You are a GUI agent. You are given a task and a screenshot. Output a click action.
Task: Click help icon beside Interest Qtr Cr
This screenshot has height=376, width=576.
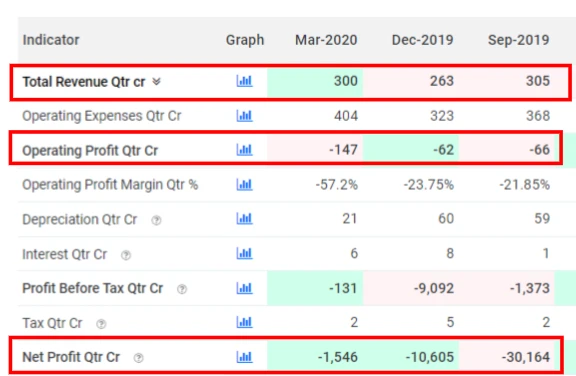pyautogui.click(x=126, y=255)
